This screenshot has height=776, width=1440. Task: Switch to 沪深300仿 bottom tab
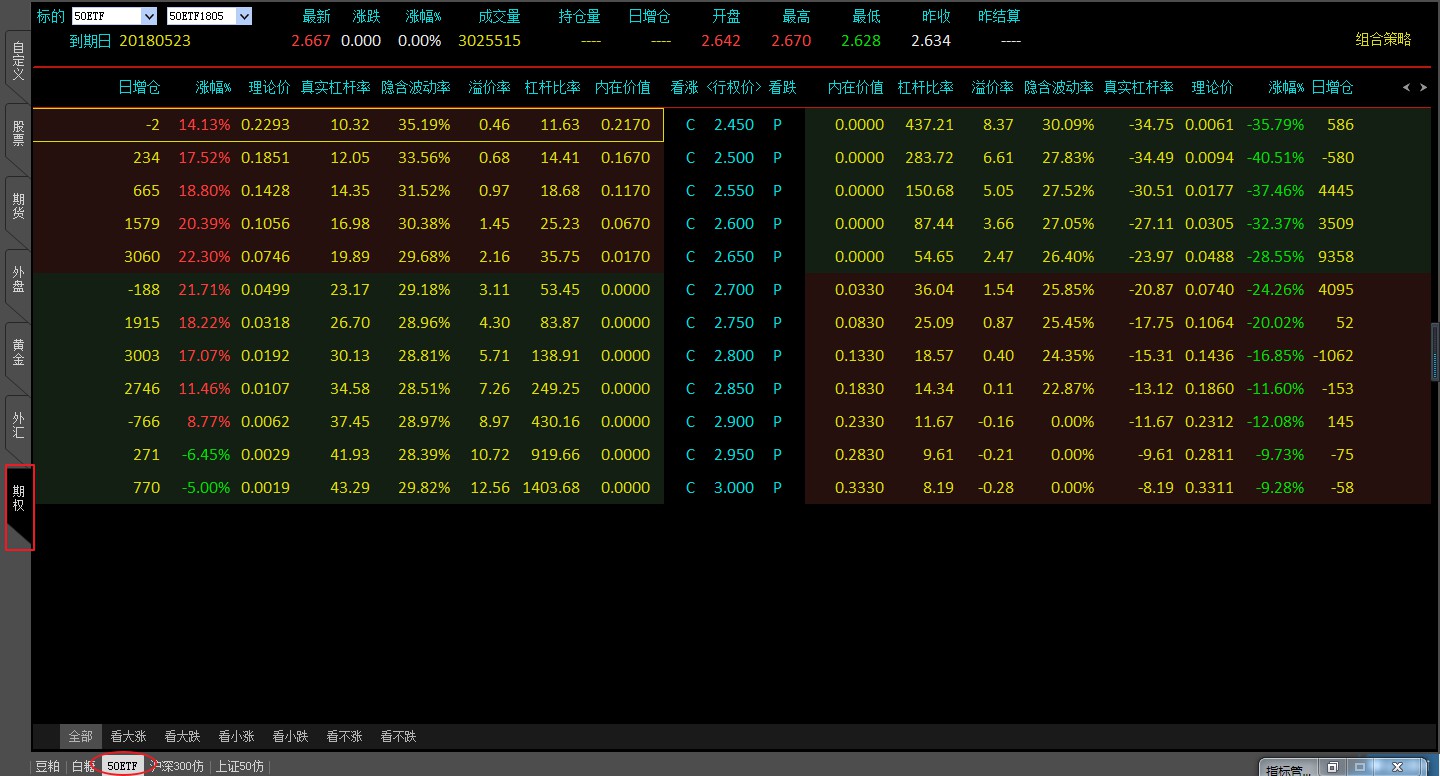click(178, 767)
